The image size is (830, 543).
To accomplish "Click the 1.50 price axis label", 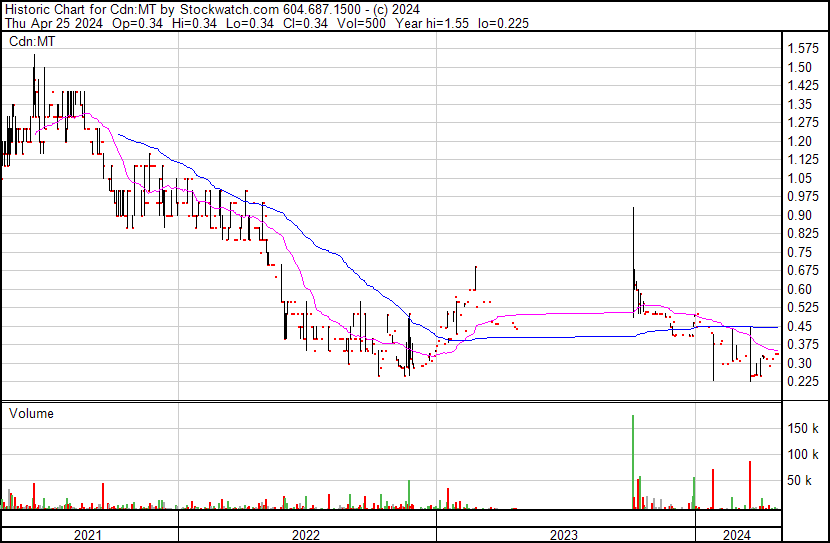I will click(x=799, y=67).
